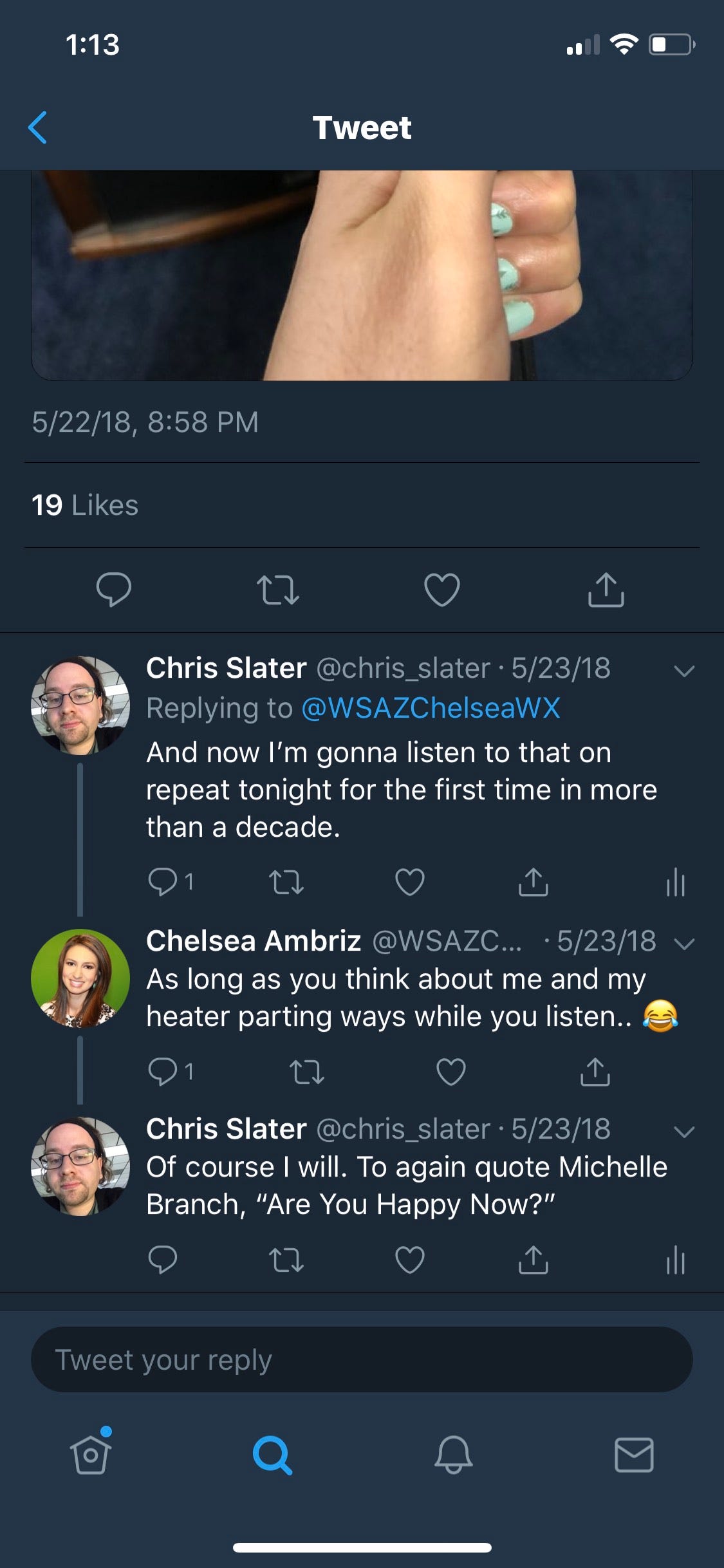Open options chevron on Chris Slater's first reply
This screenshot has width=724, height=1568.
pos(683,671)
